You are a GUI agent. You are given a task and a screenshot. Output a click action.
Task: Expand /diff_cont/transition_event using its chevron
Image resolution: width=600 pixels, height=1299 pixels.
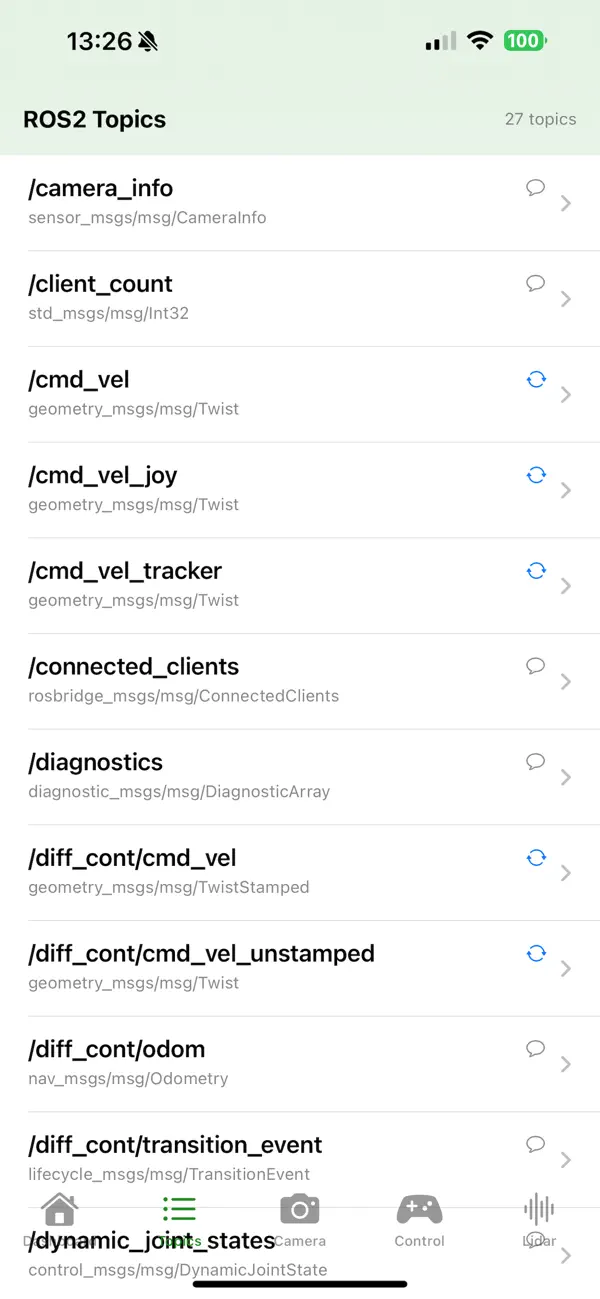(x=566, y=1159)
